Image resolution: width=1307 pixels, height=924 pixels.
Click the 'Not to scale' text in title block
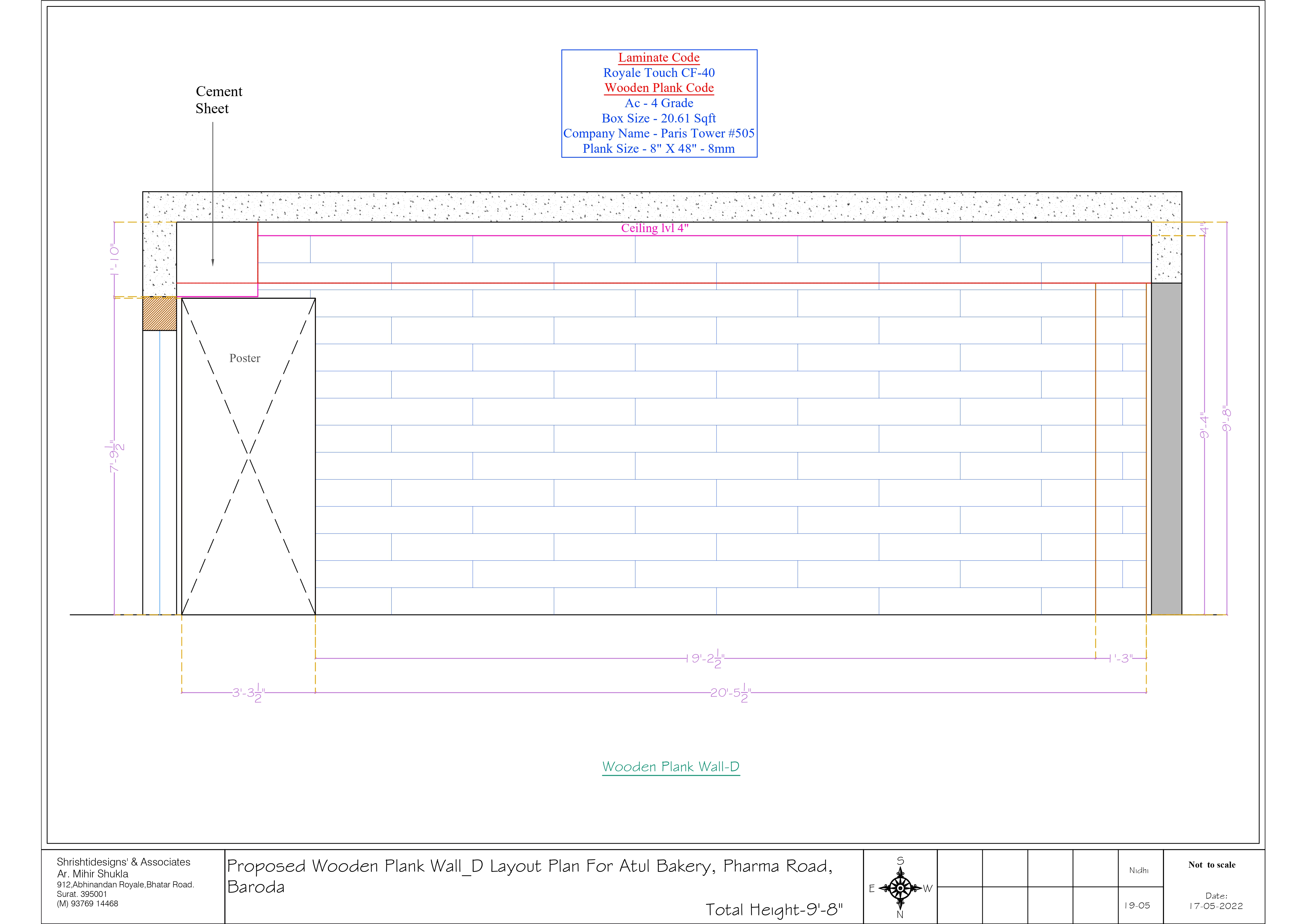1211,865
